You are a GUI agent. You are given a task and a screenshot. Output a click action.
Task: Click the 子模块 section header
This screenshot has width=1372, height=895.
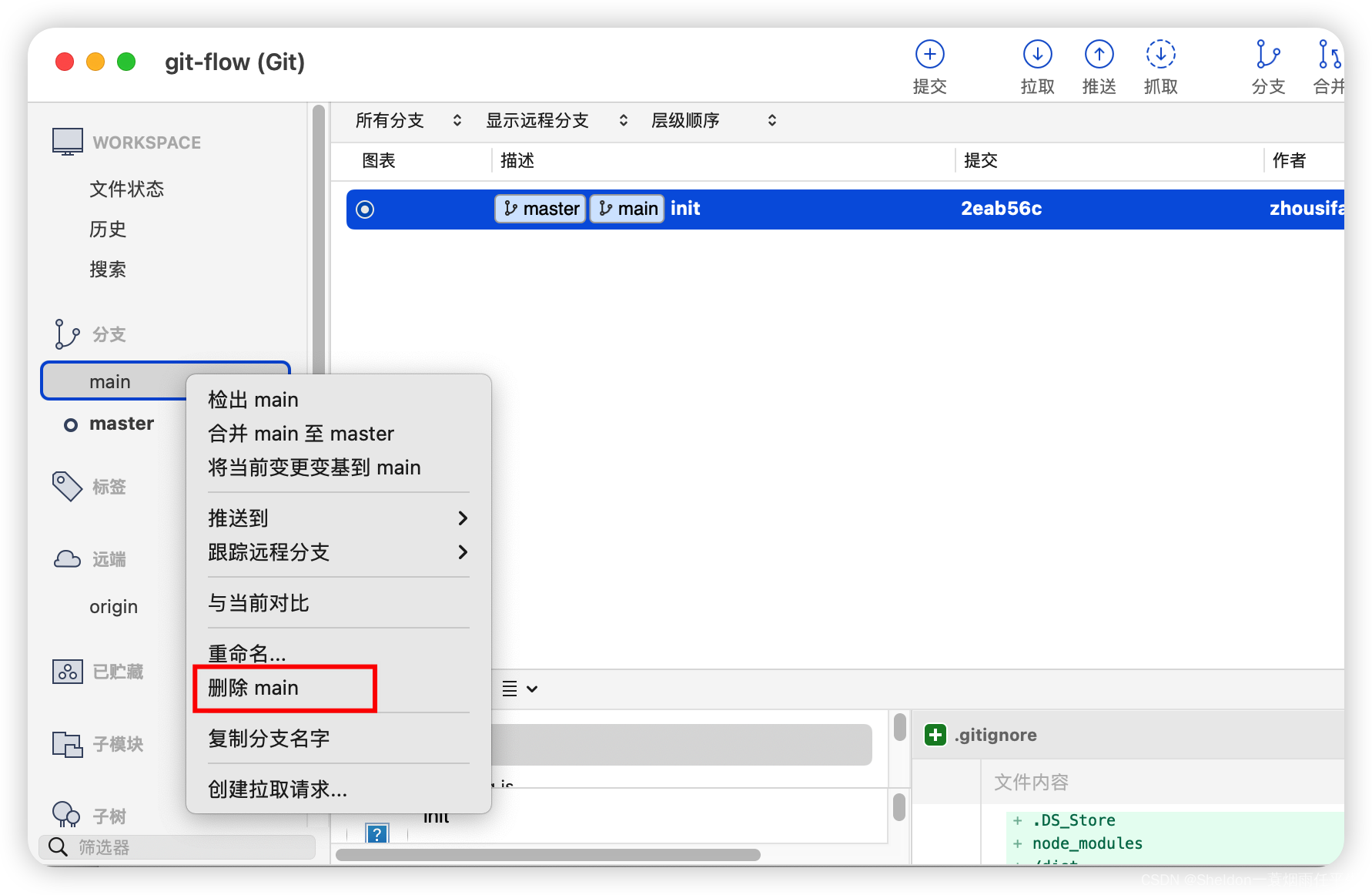[118, 744]
